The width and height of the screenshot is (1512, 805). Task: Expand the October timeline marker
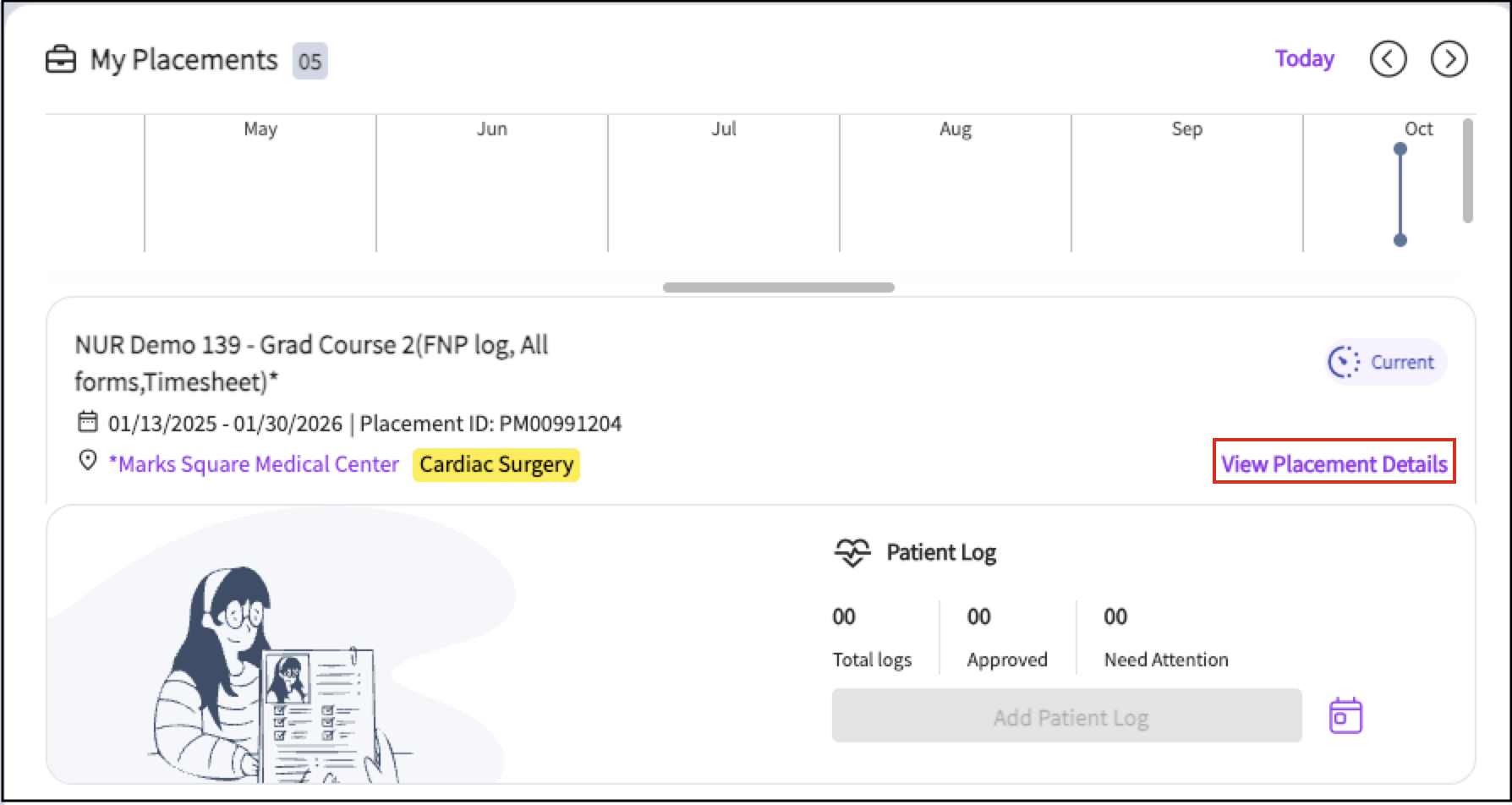pyautogui.click(x=1400, y=194)
